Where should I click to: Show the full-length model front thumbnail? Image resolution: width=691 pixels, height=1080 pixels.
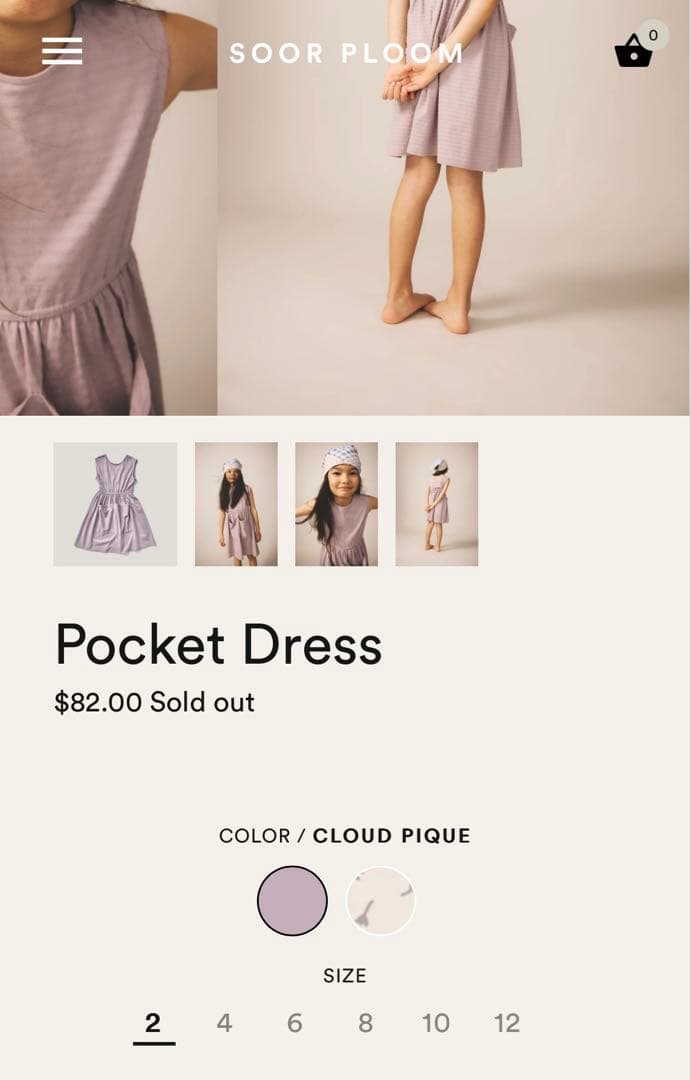coord(236,504)
